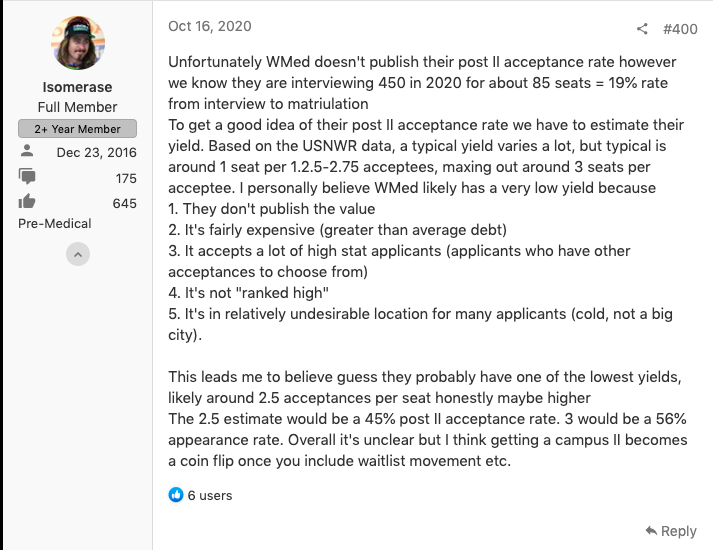713x550 pixels.
Task: Click the messages speech-bubble icon
Action: pyautogui.click(x=27, y=176)
